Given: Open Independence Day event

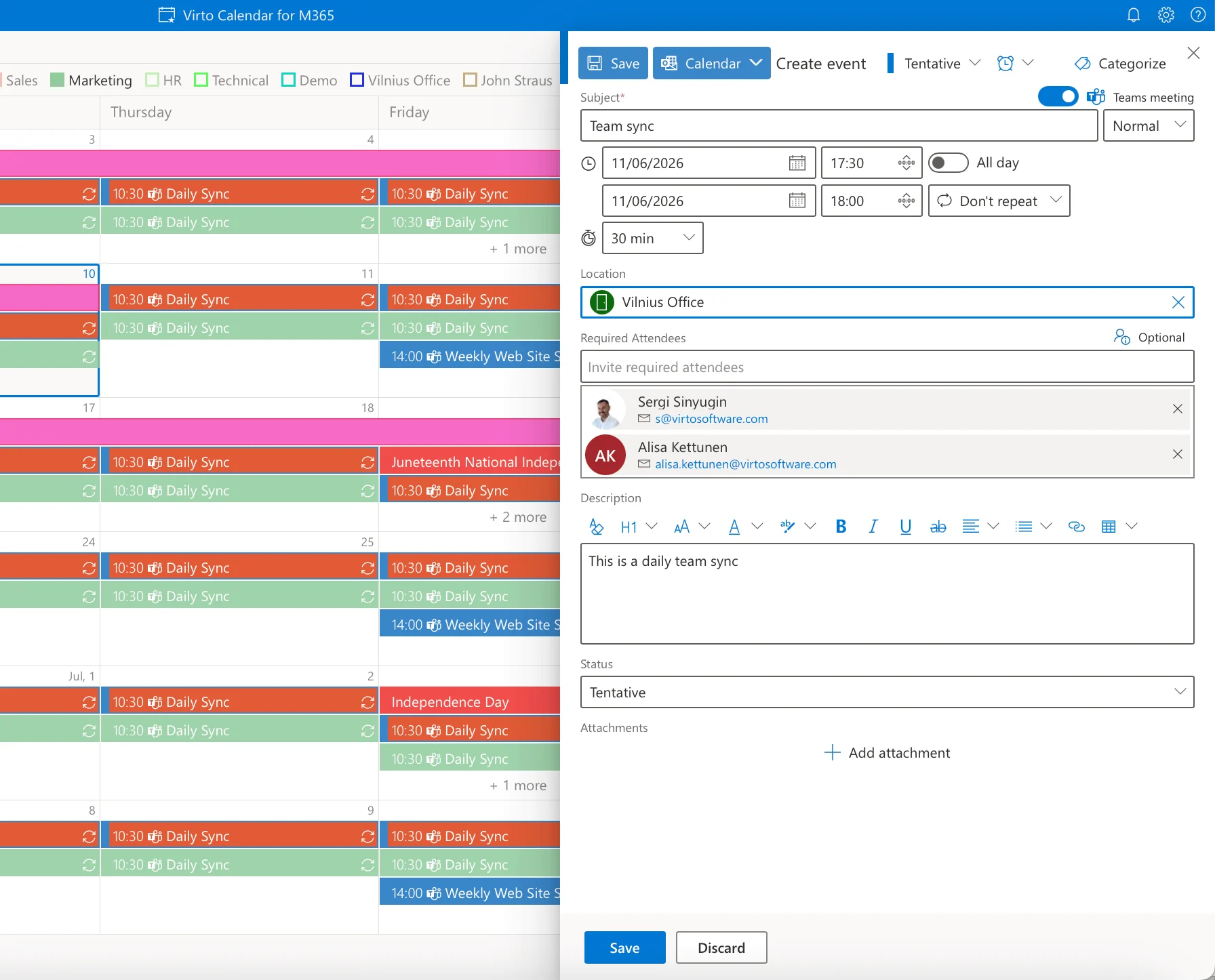Looking at the screenshot, I should pyautogui.click(x=470, y=701).
